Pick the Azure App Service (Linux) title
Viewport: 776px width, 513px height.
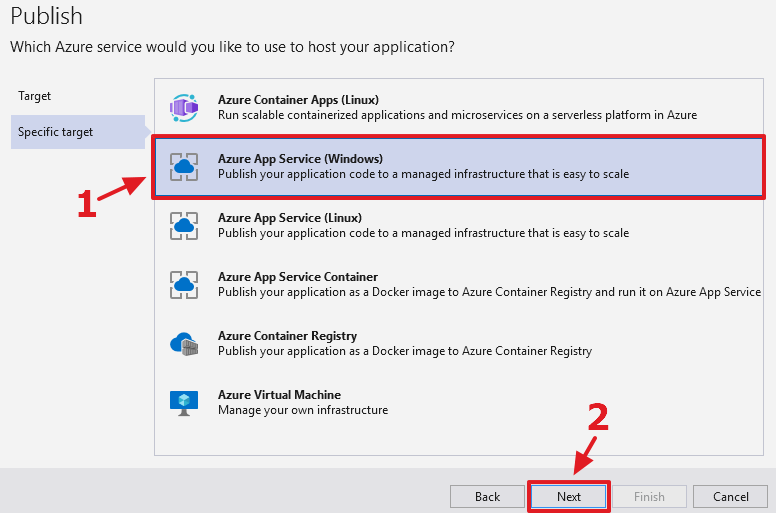[289, 218]
